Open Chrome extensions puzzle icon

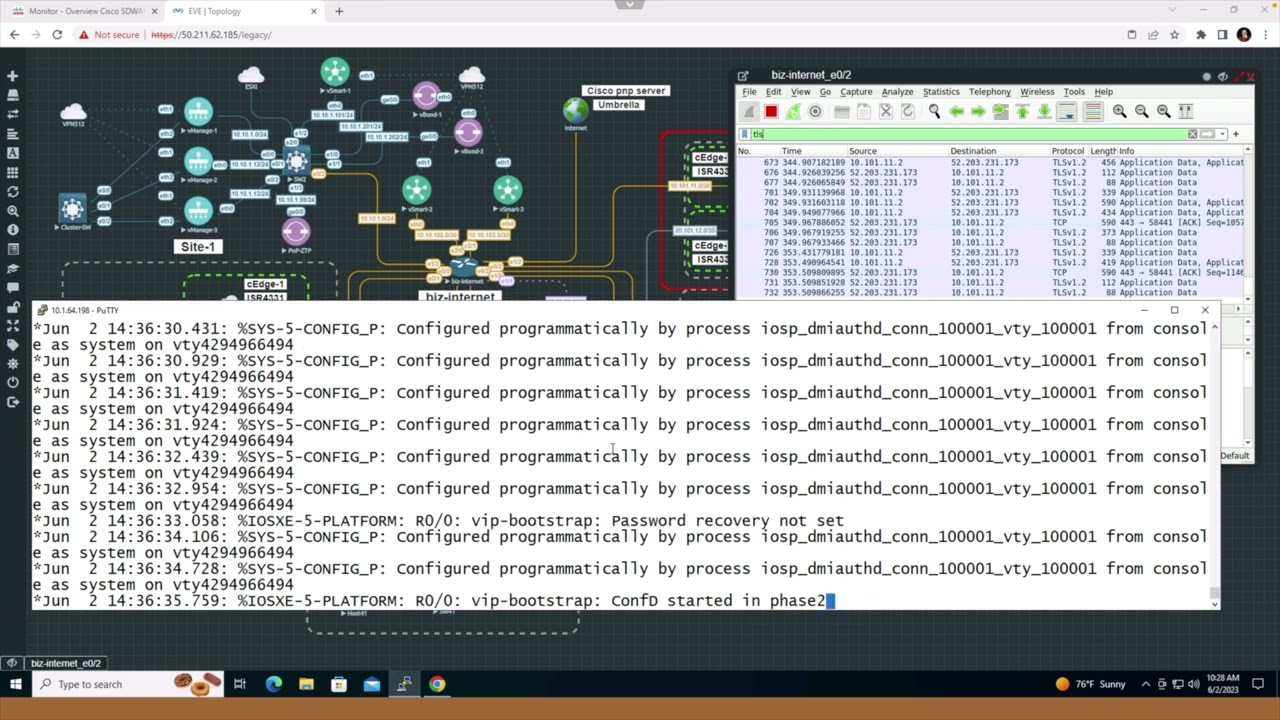coord(1200,35)
